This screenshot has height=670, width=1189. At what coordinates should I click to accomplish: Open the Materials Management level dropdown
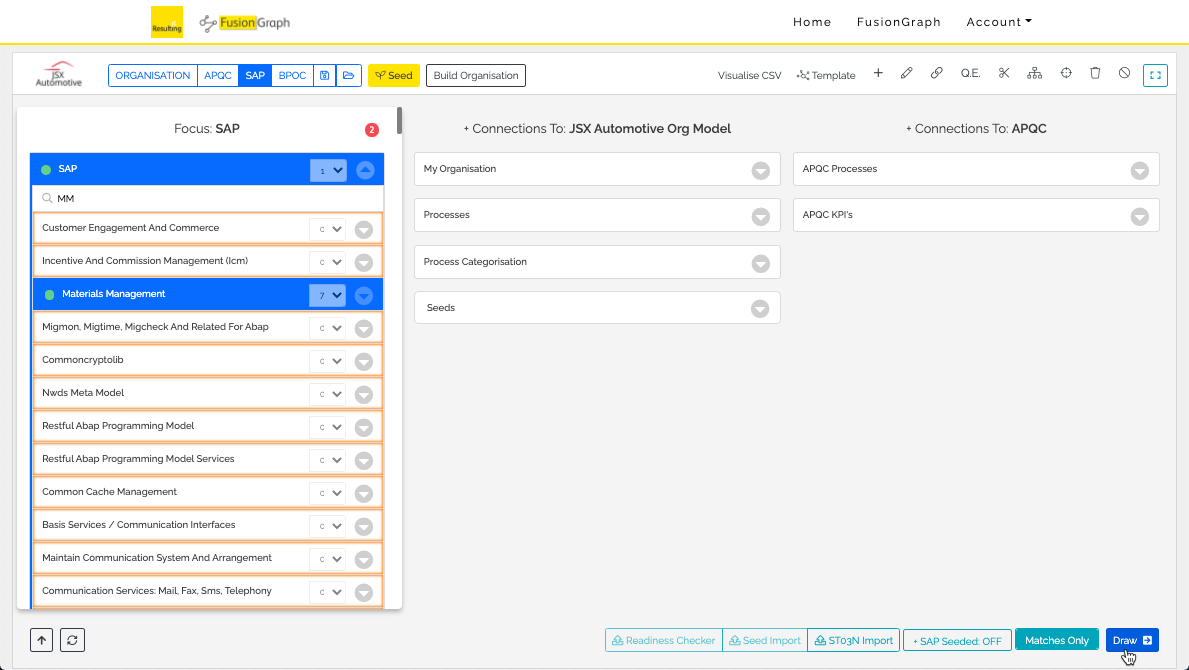point(328,296)
